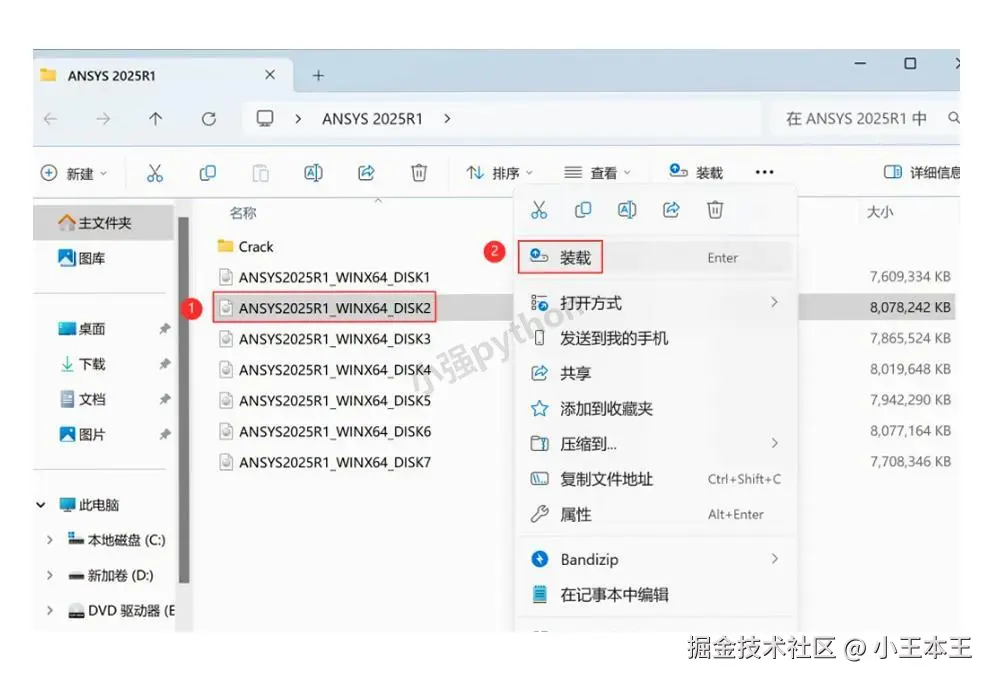Click the Copy icon in the toolbar
Viewport: 993px width, 682px height.
point(208,173)
